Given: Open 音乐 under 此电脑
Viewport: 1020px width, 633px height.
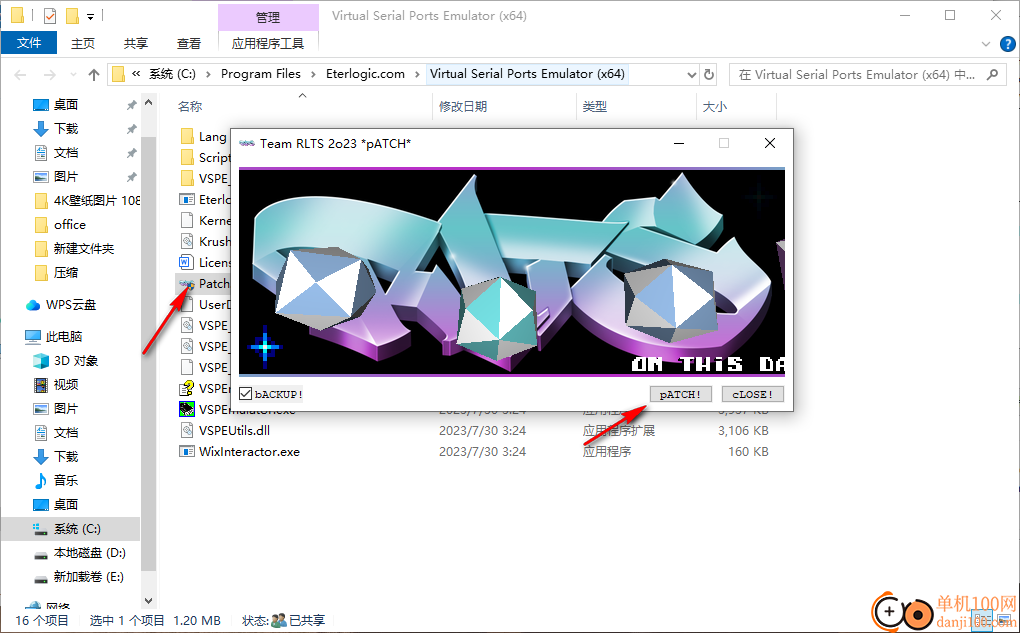Looking at the screenshot, I should pos(66,480).
